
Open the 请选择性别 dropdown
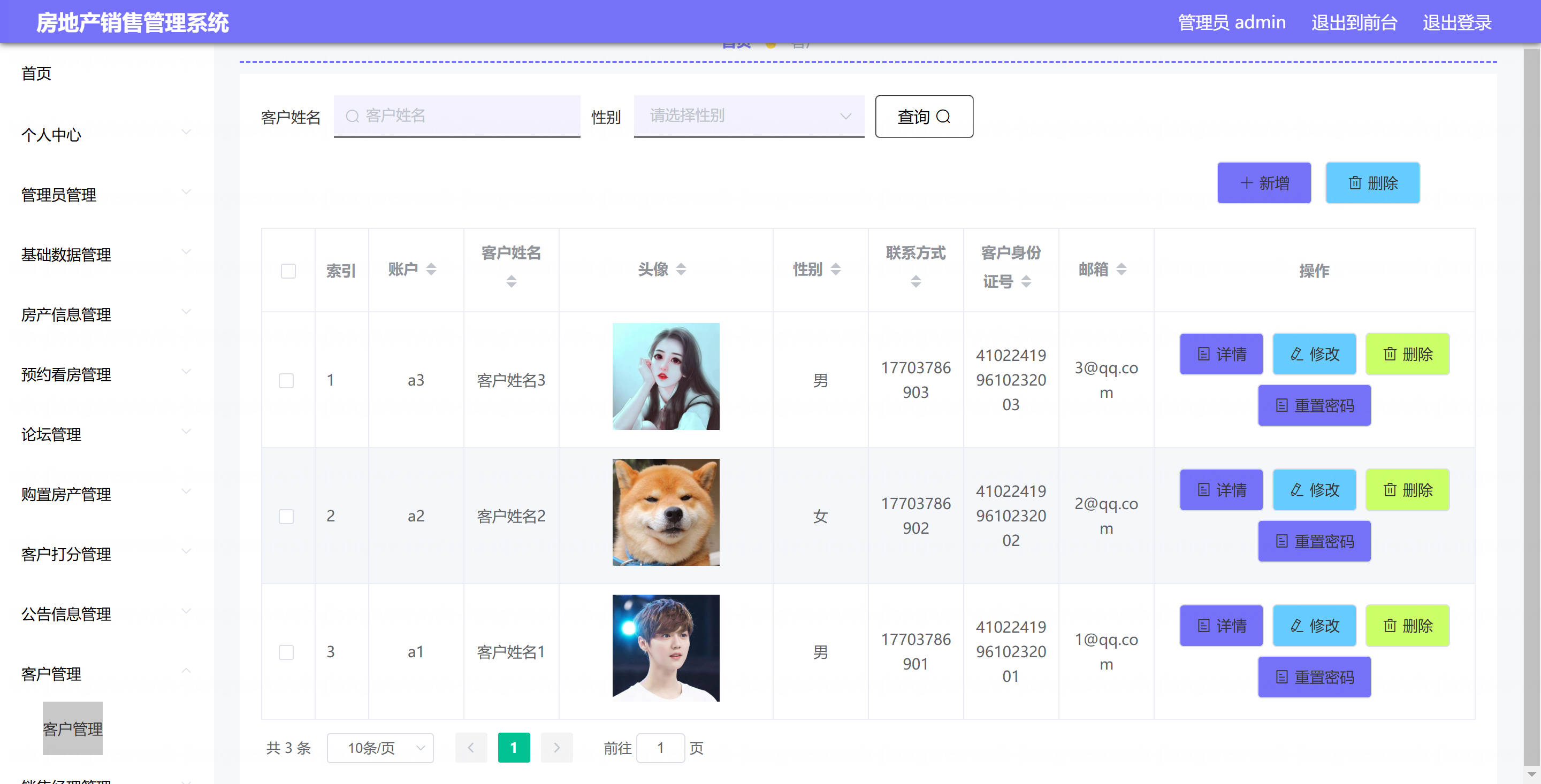click(749, 116)
